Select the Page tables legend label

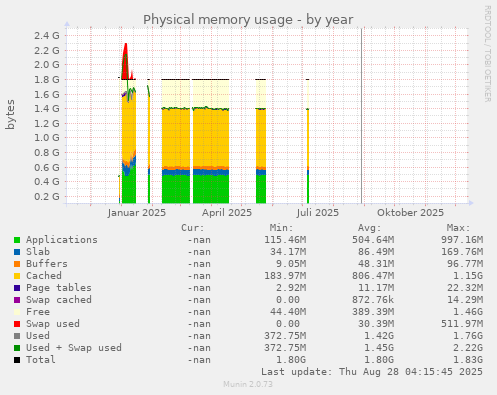tap(59, 288)
